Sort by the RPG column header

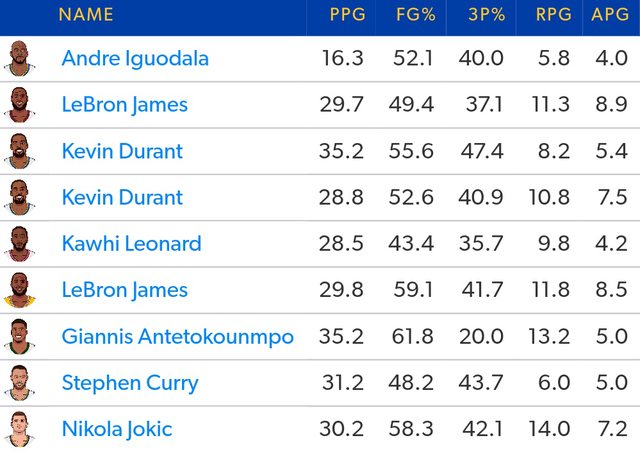pos(553,15)
